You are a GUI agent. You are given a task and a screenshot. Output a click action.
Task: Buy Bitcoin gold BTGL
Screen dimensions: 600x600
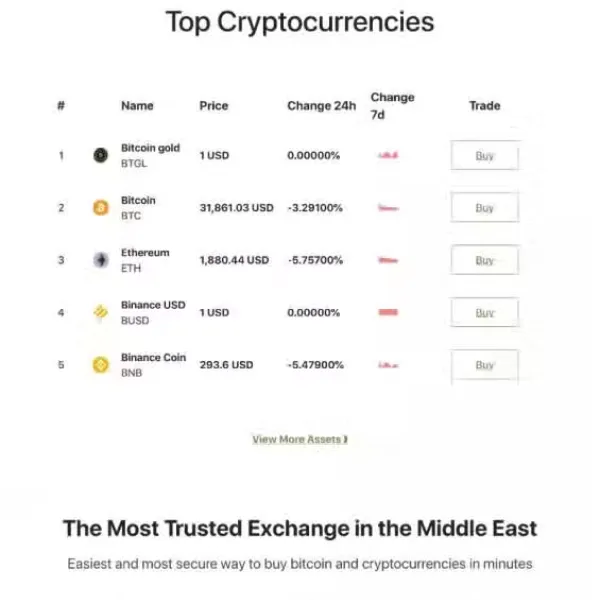point(484,155)
